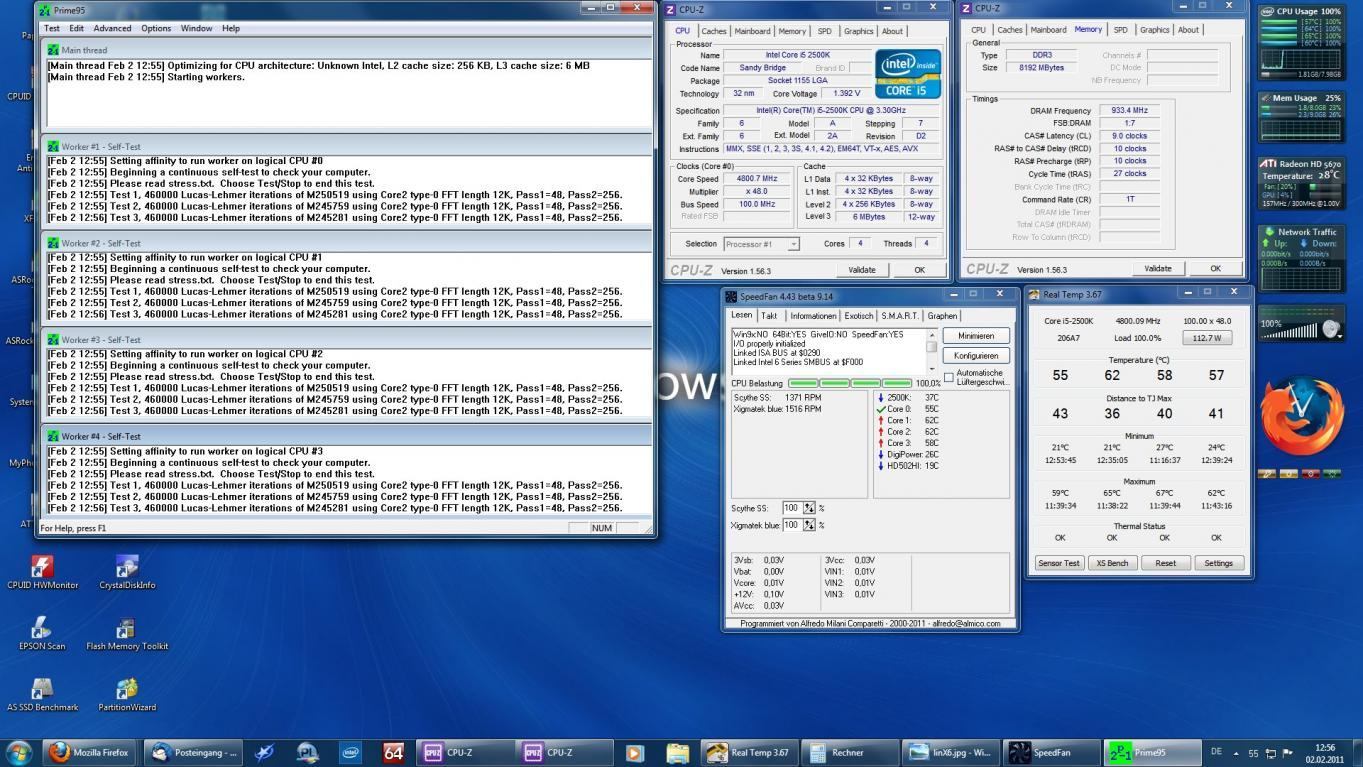Open PartitionWizard desktop shortcut

coord(127,694)
